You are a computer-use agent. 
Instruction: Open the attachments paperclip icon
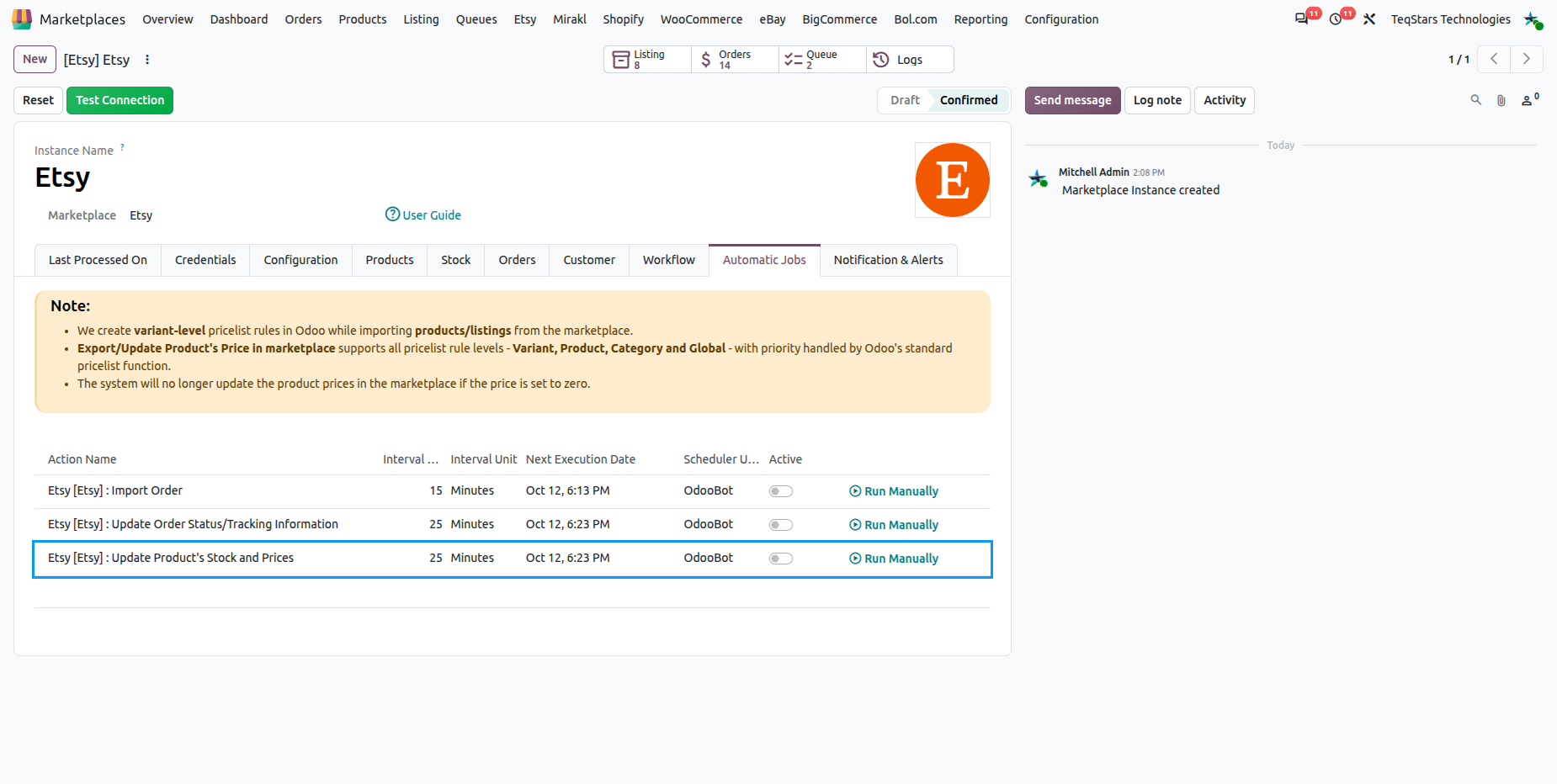(x=1501, y=100)
